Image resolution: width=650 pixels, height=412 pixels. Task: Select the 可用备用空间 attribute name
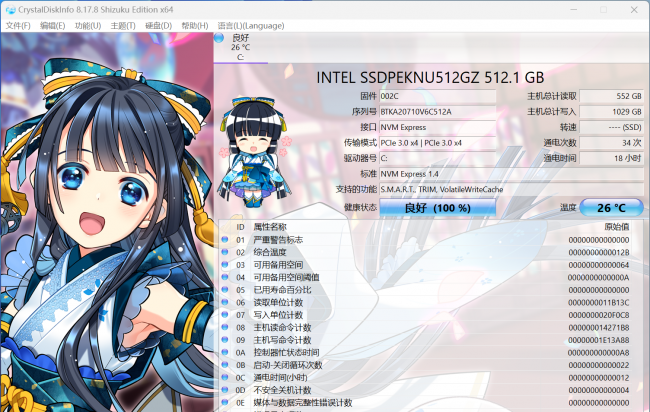278,264
